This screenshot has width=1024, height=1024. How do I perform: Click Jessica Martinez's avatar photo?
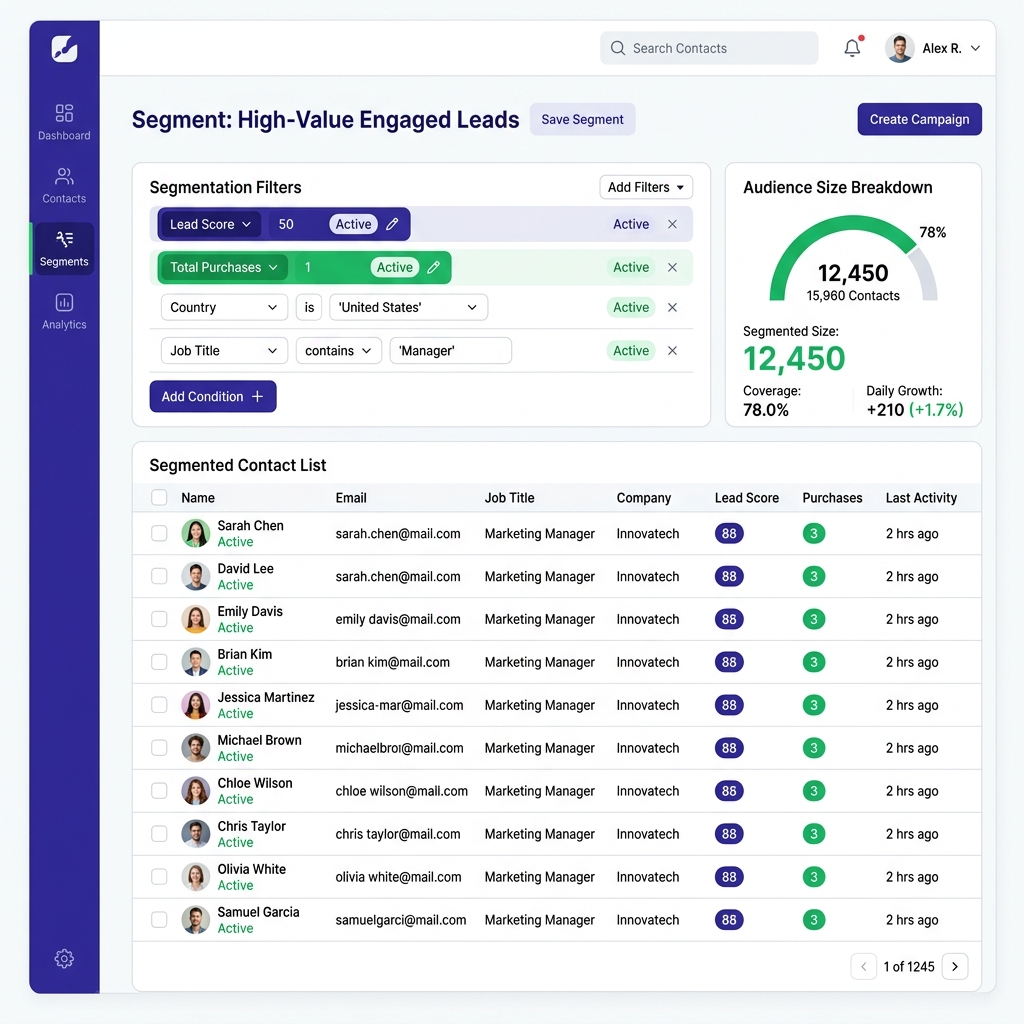pyautogui.click(x=195, y=705)
